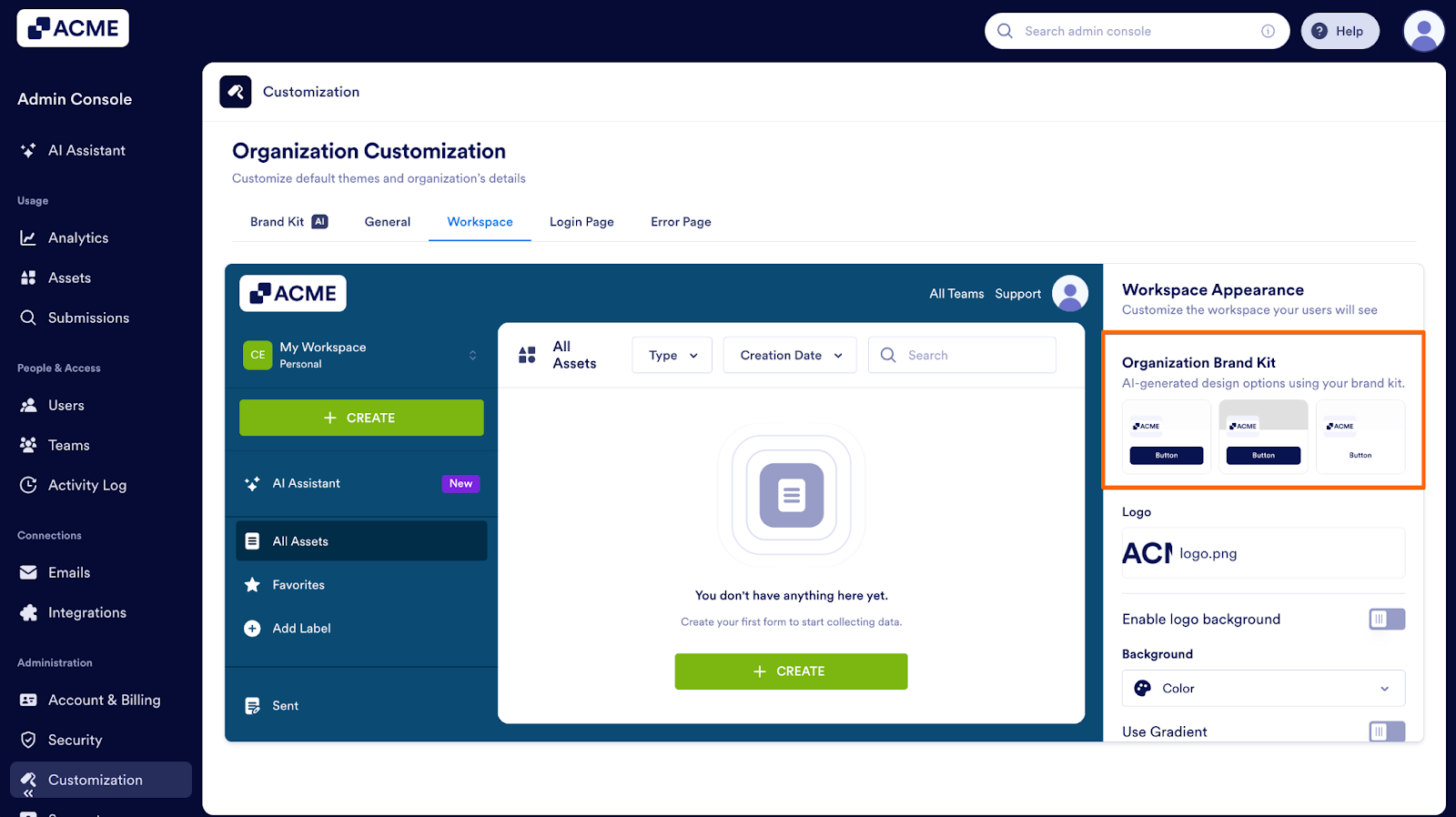1456x817 pixels.
Task: Click the Integrations puzzle icon
Action: click(28, 612)
